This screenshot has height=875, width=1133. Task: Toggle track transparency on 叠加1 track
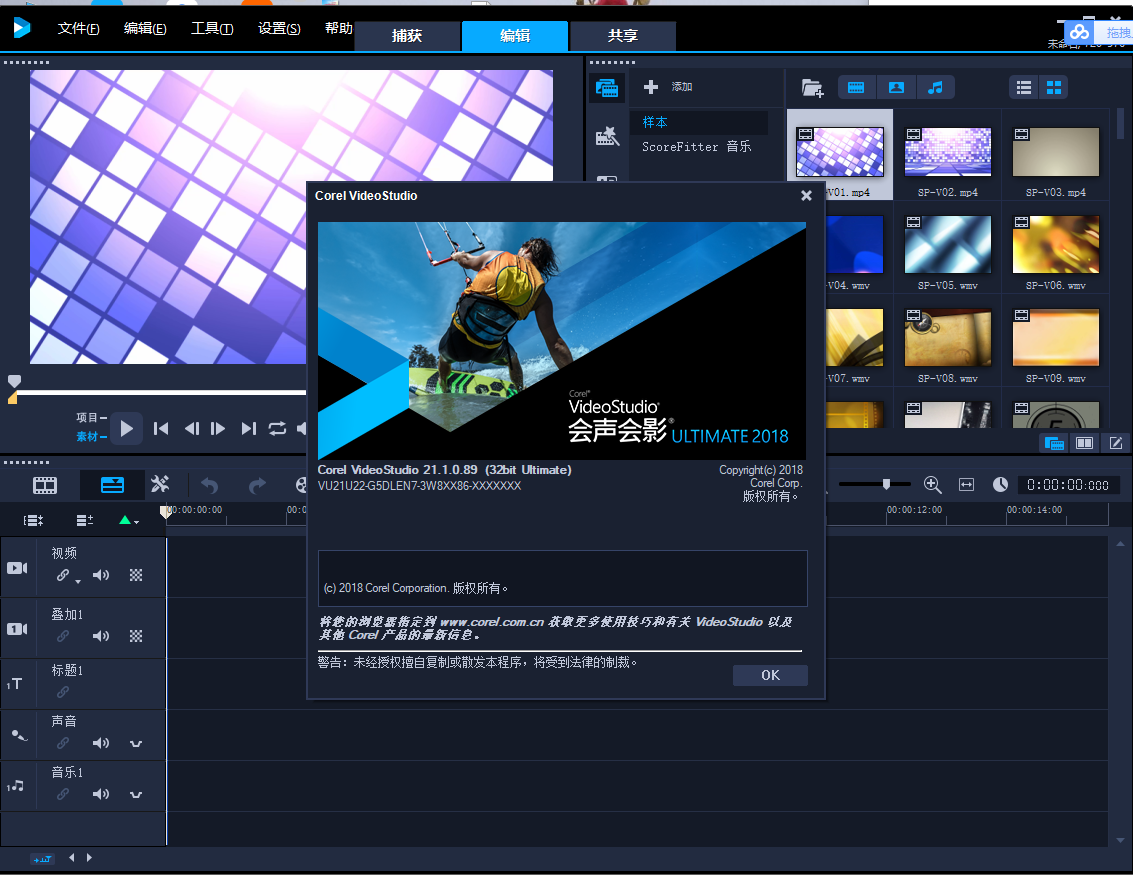[x=136, y=636]
